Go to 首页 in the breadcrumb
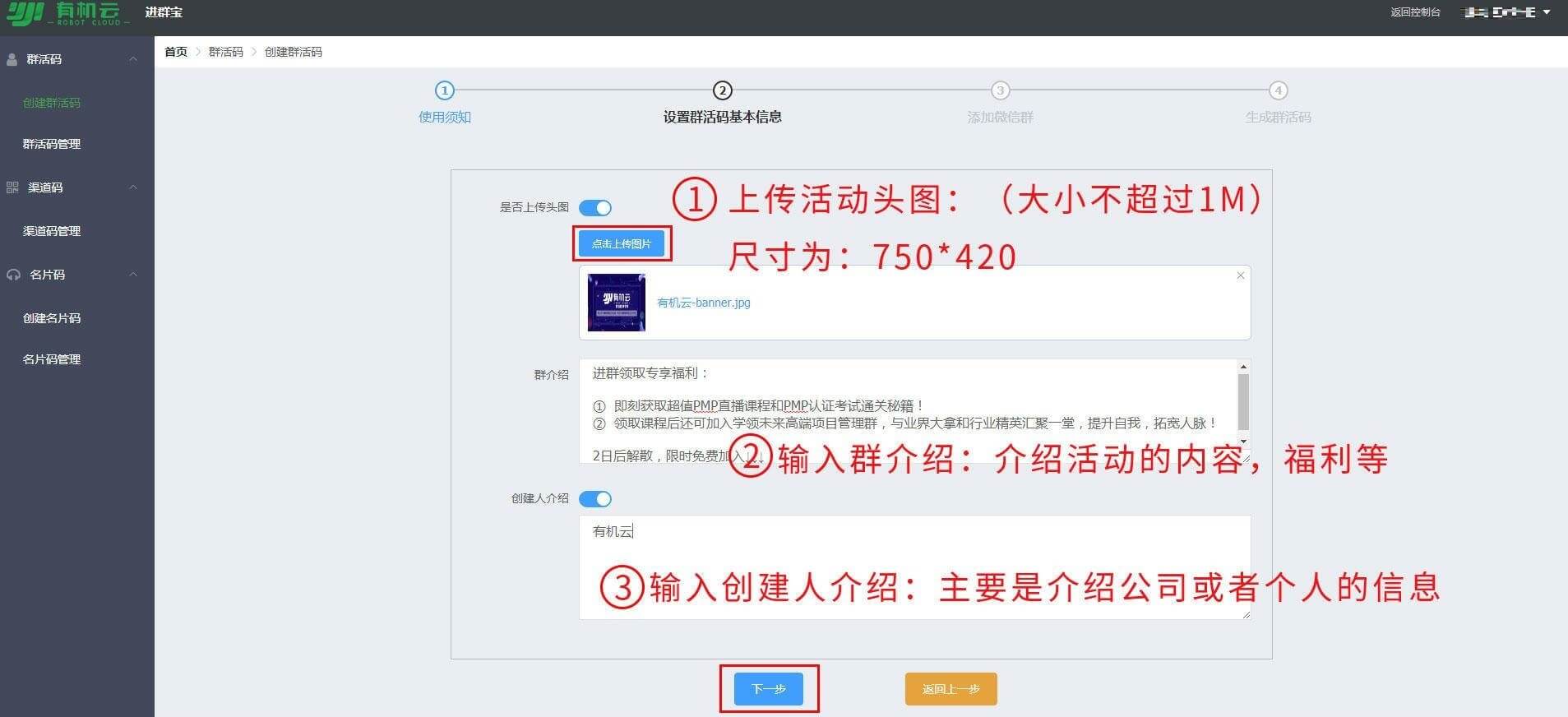Viewport: 1568px width, 717px height. click(x=176, y=52)
